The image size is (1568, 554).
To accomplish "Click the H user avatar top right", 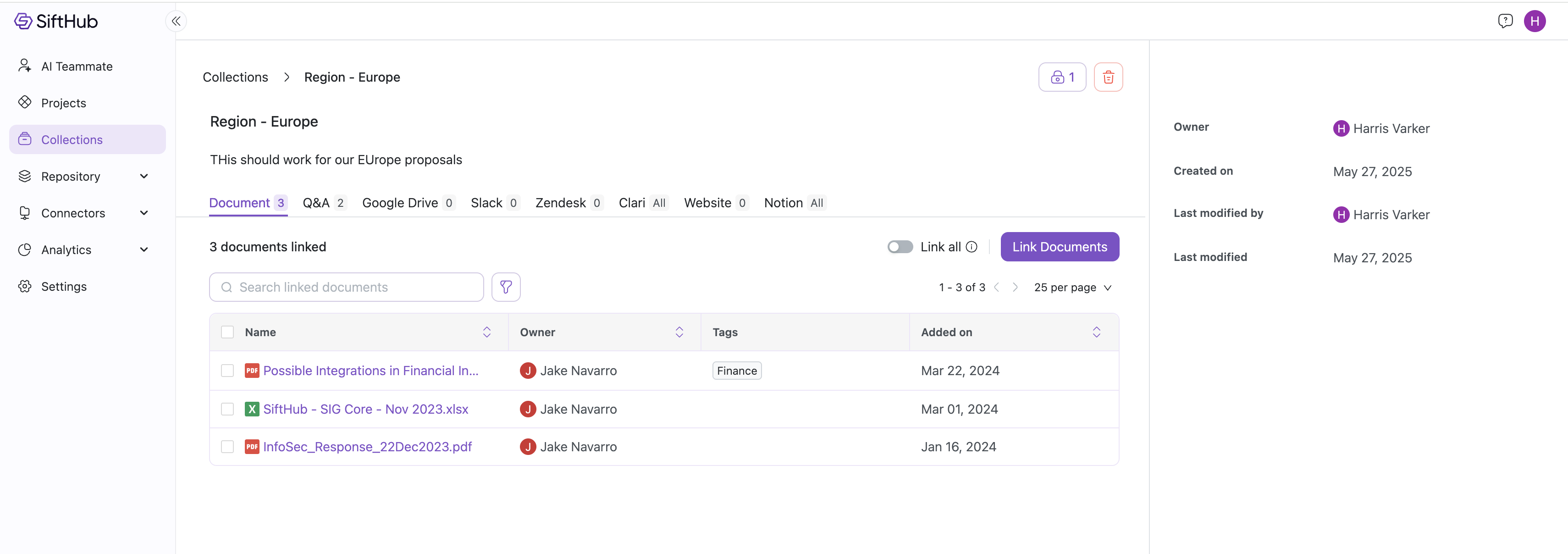I will point(1534,21).
